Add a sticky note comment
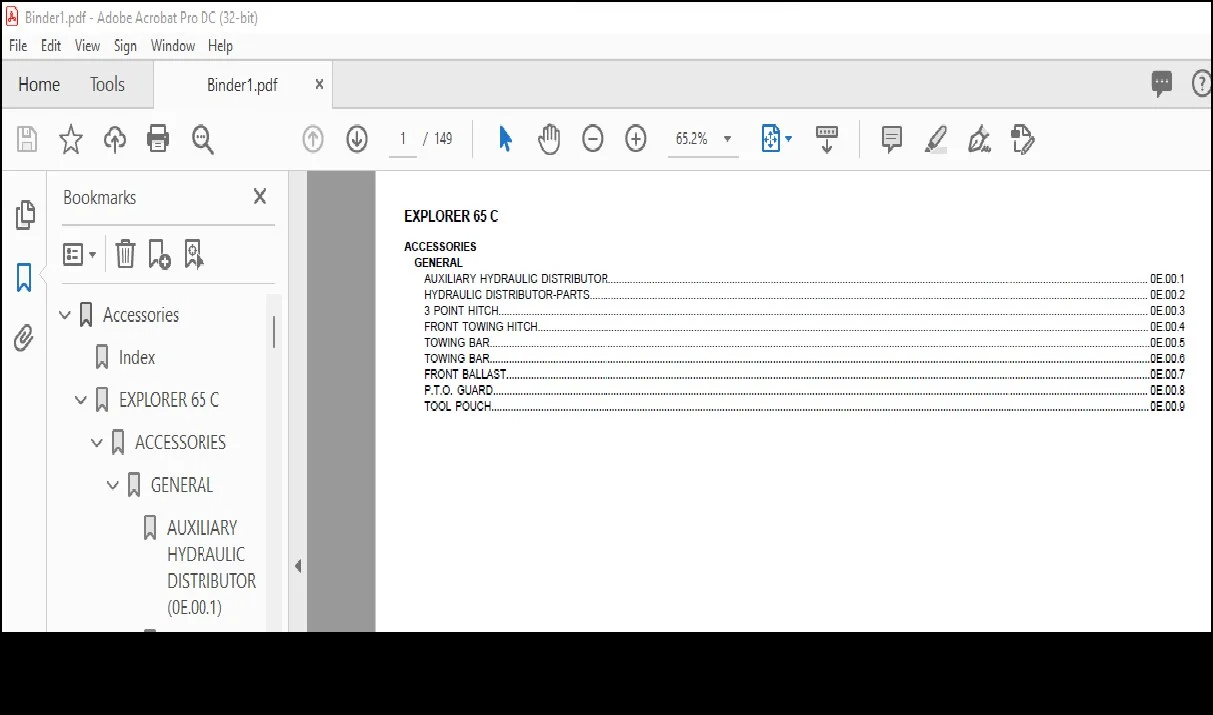 [x=892, y=139]
